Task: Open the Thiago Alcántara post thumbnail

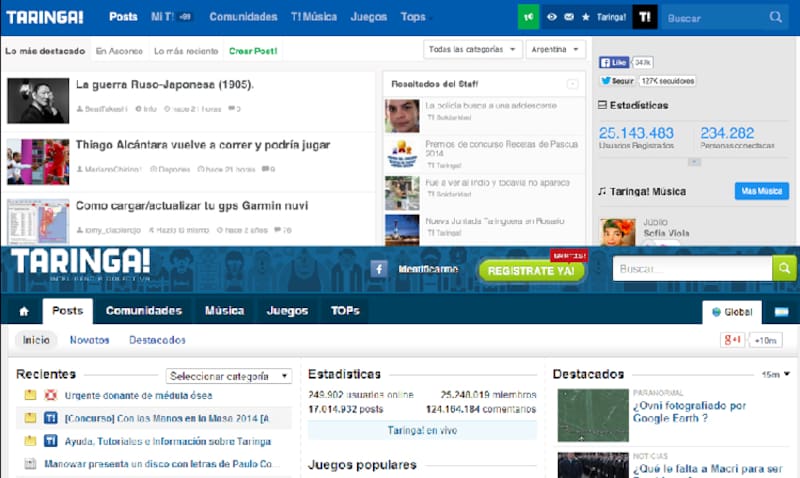Action: pyautogui.click(x=38, y=160)
